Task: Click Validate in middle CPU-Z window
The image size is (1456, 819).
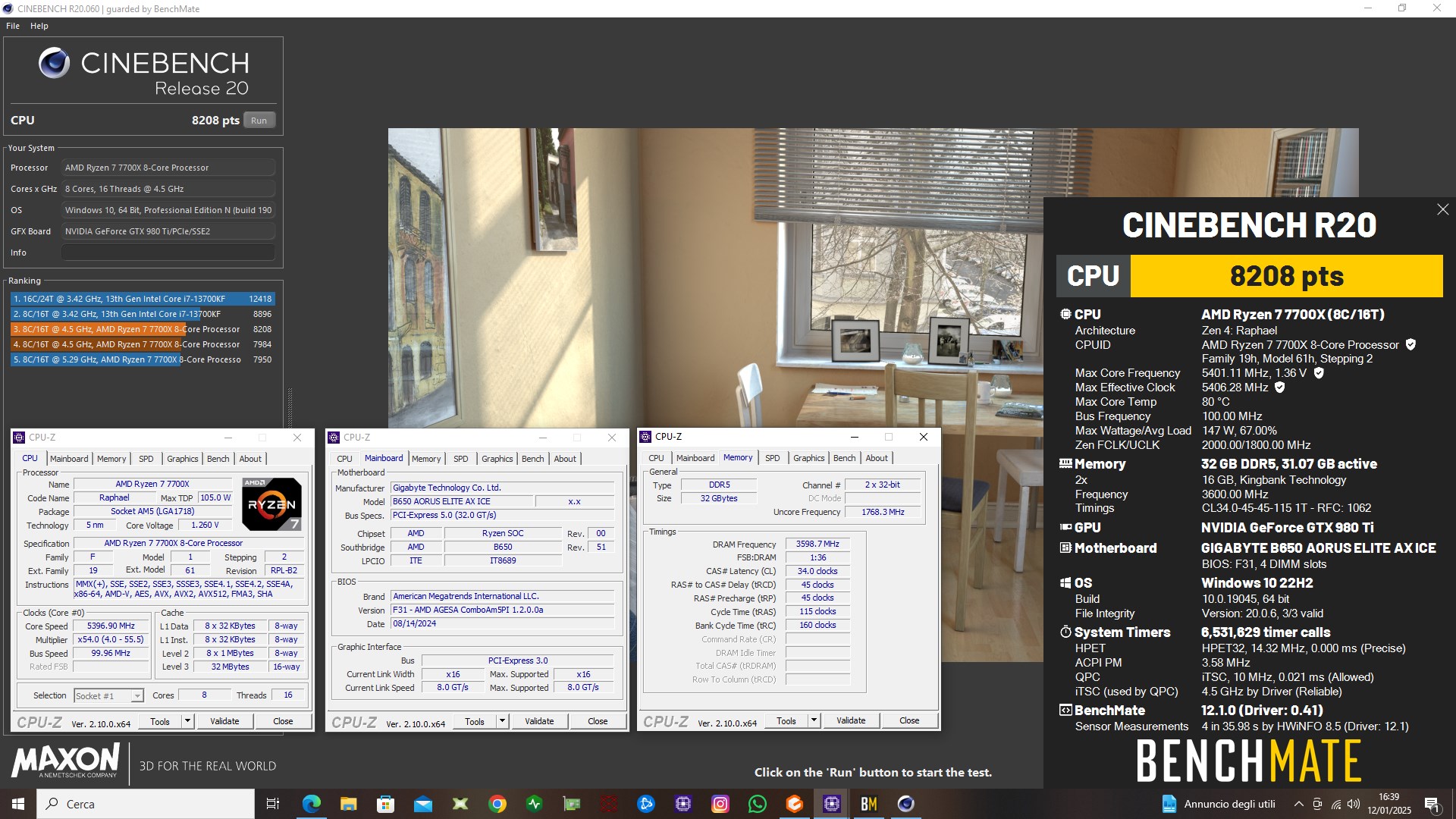Action: pos(539,721)
